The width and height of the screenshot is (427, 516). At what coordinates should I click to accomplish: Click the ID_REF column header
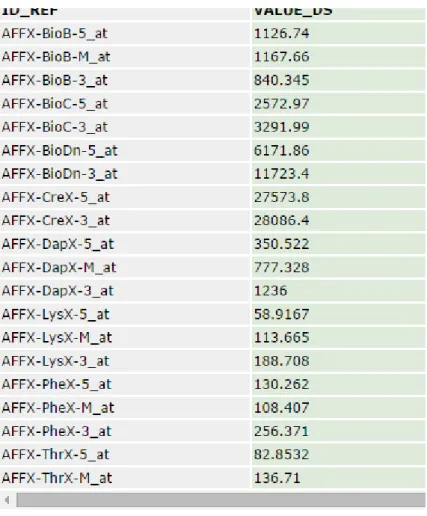[30, 11]
